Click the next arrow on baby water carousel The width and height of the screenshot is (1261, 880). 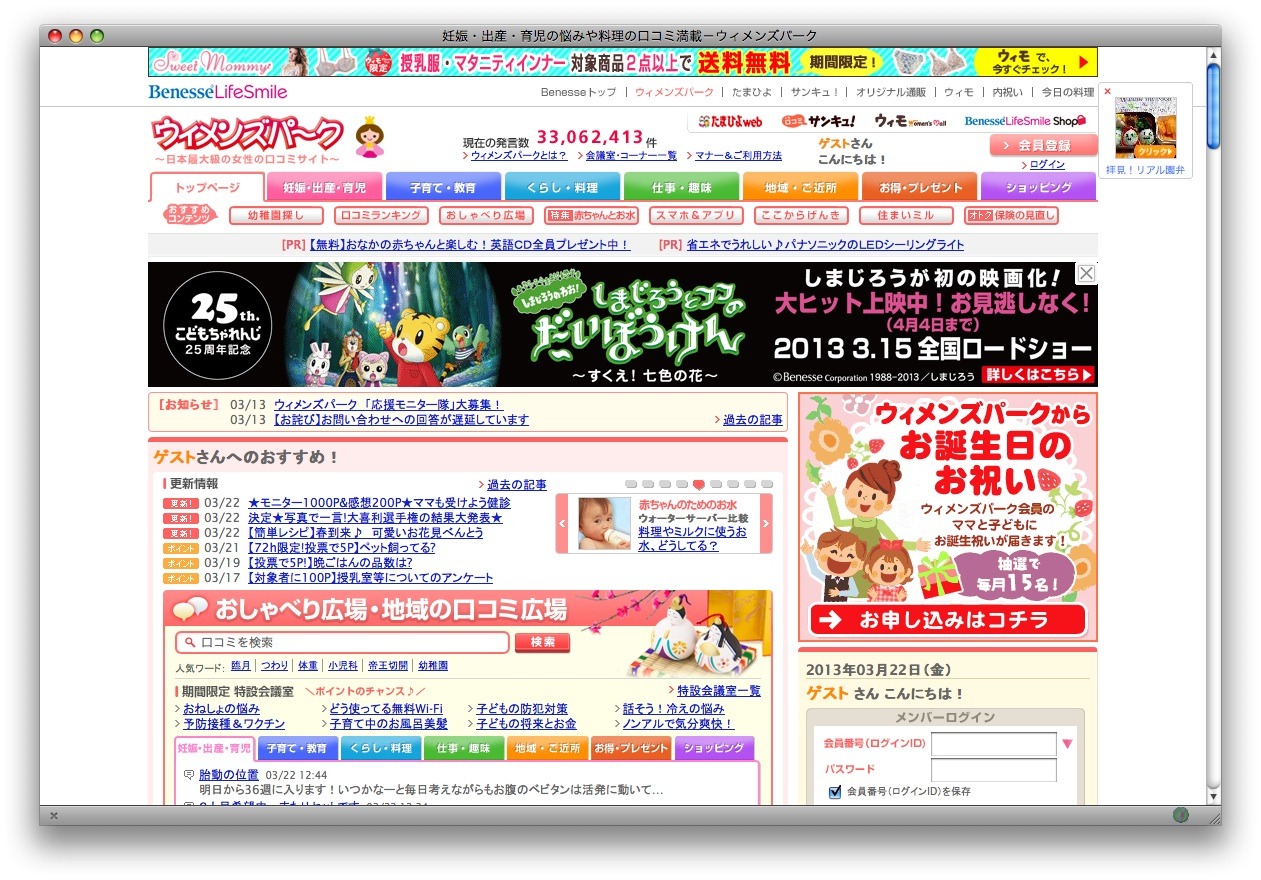[x=766, y=523]
